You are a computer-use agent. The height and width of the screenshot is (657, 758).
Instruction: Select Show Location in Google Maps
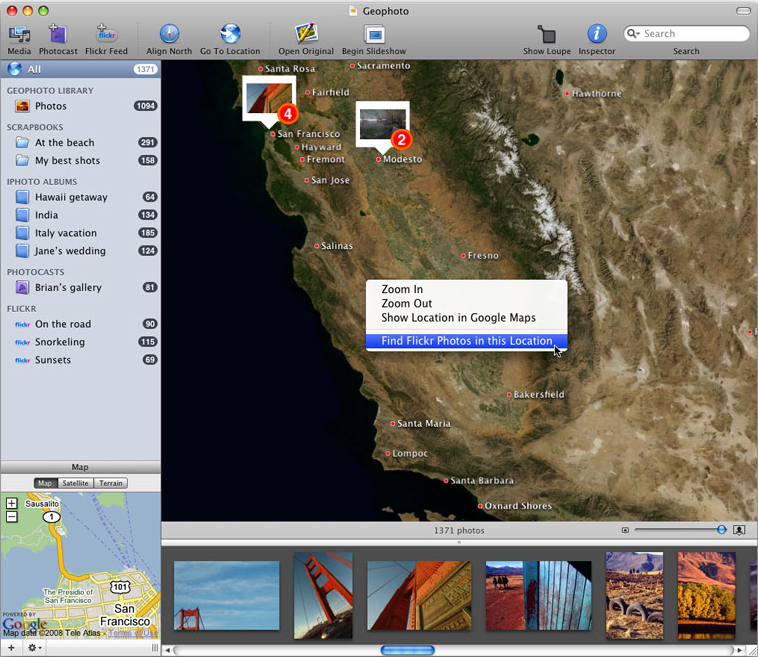458,318
